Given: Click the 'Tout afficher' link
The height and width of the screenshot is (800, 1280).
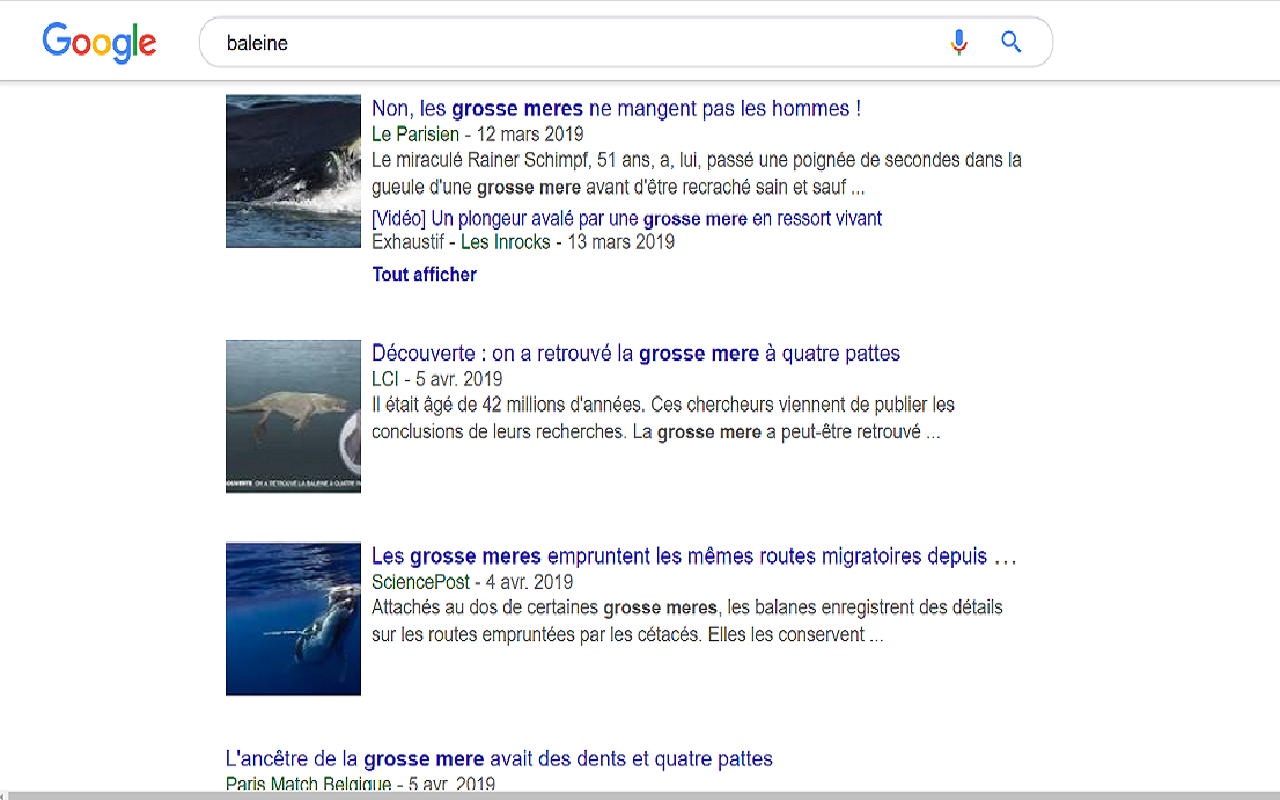Looking at the screenshot, I should [x=424, y=274].
